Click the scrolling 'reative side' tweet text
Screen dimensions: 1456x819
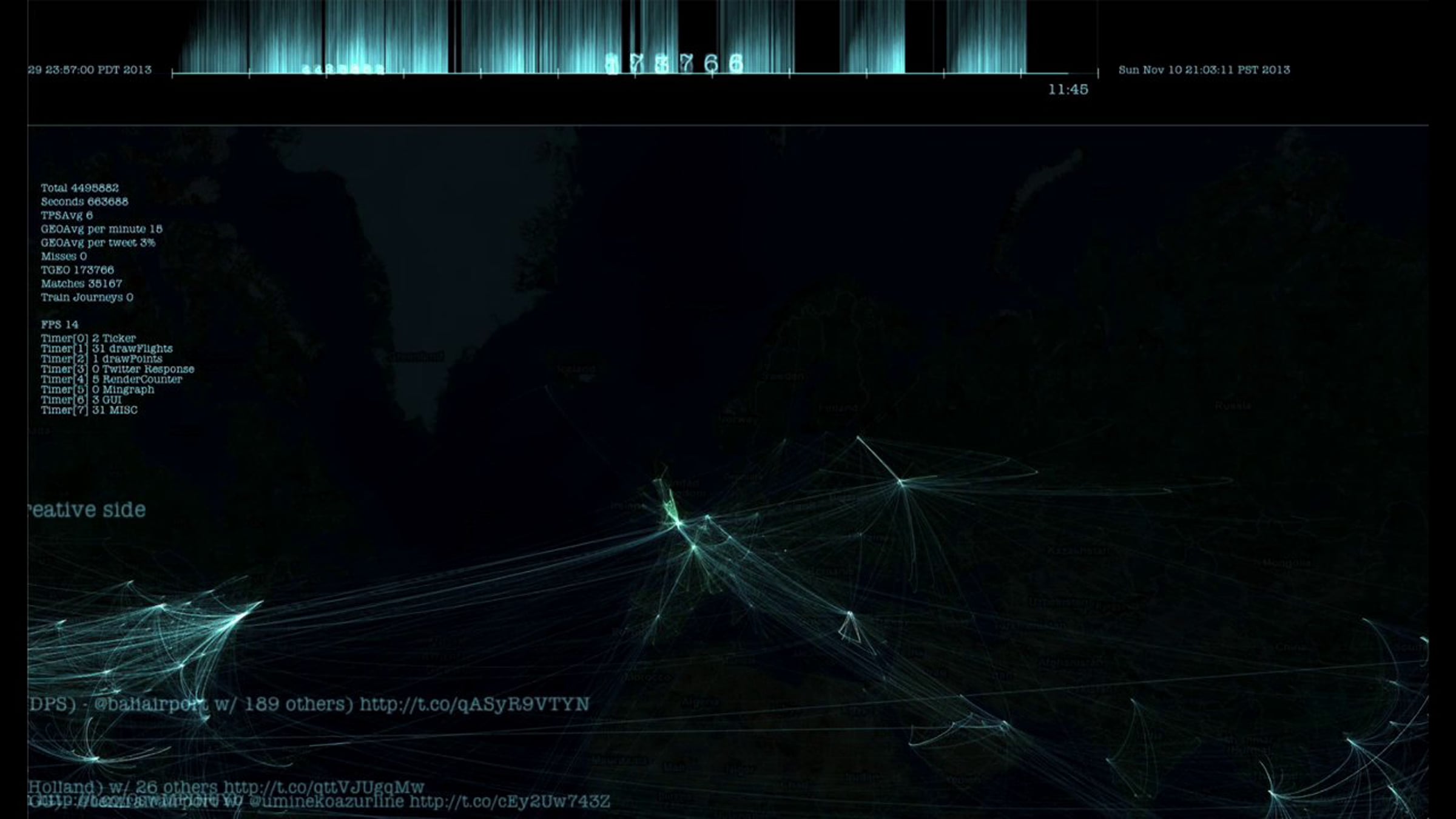(x=87, y=510)
